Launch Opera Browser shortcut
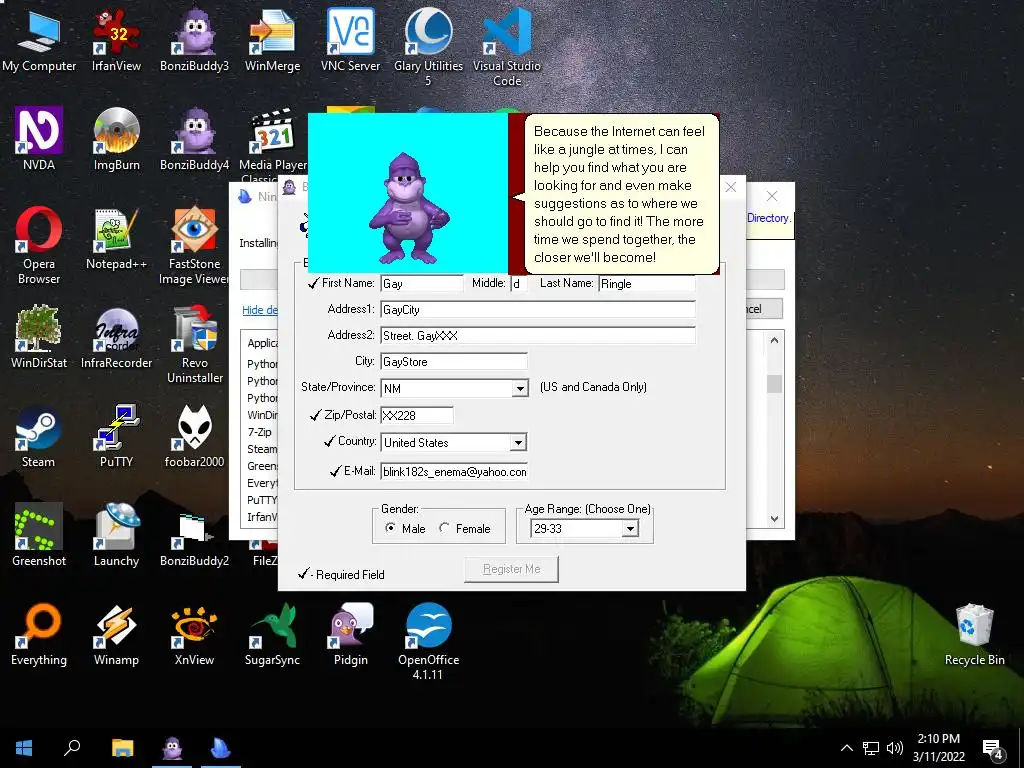Screen dimensions: 1024x768 pos(39,245)
